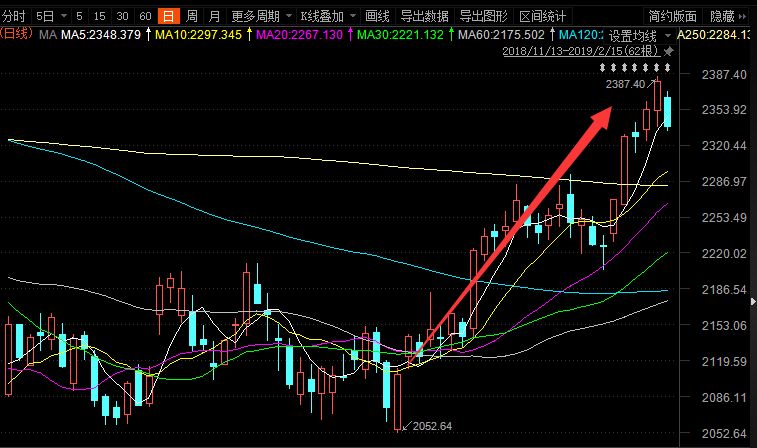
Task: Open the 设置均线 moving average settings dropdown
Action: point(639,36)
